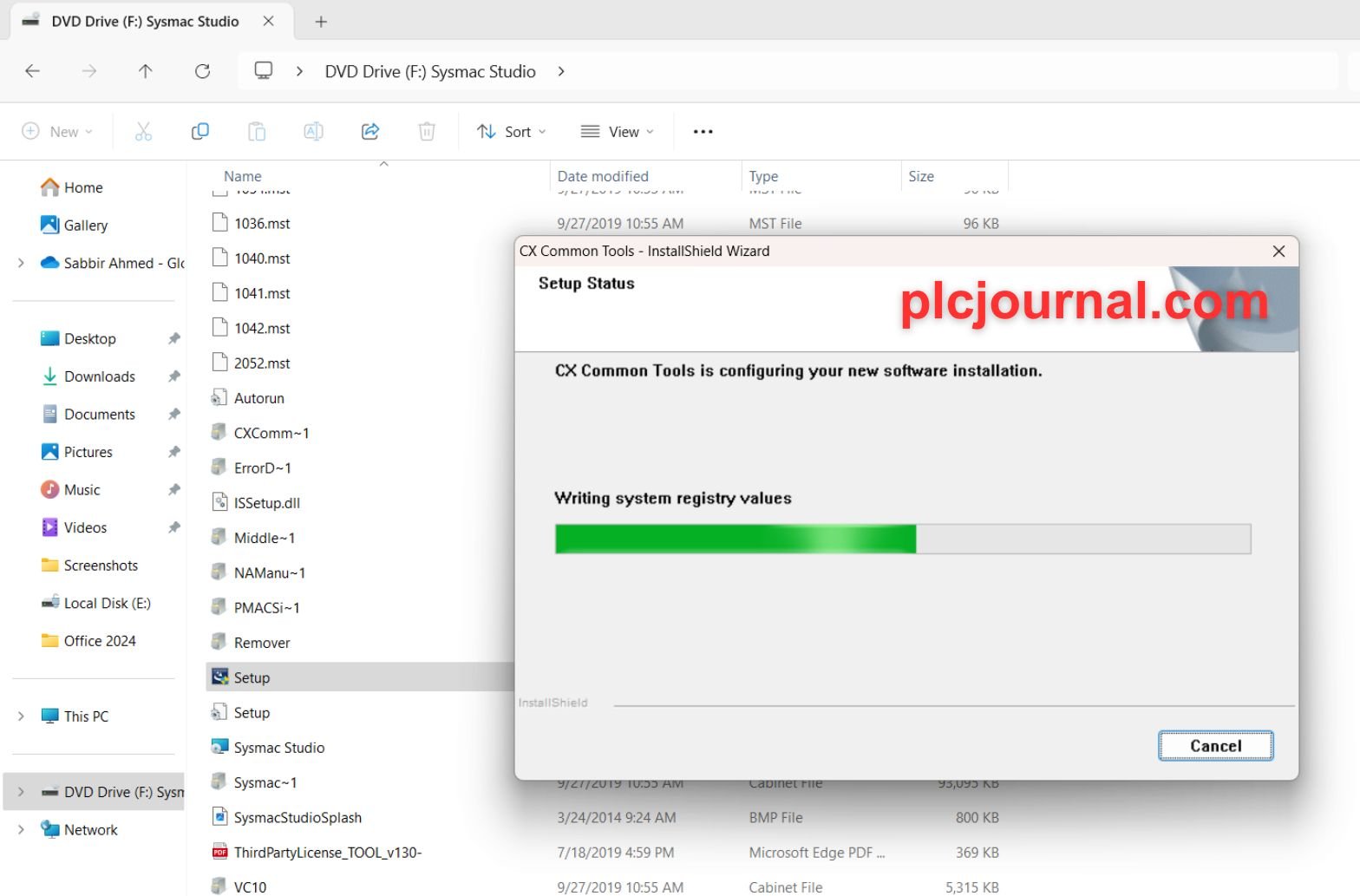The image size is (1360, 896).
Task: Go up one folder level arrow
Action: tap(145, 71)
